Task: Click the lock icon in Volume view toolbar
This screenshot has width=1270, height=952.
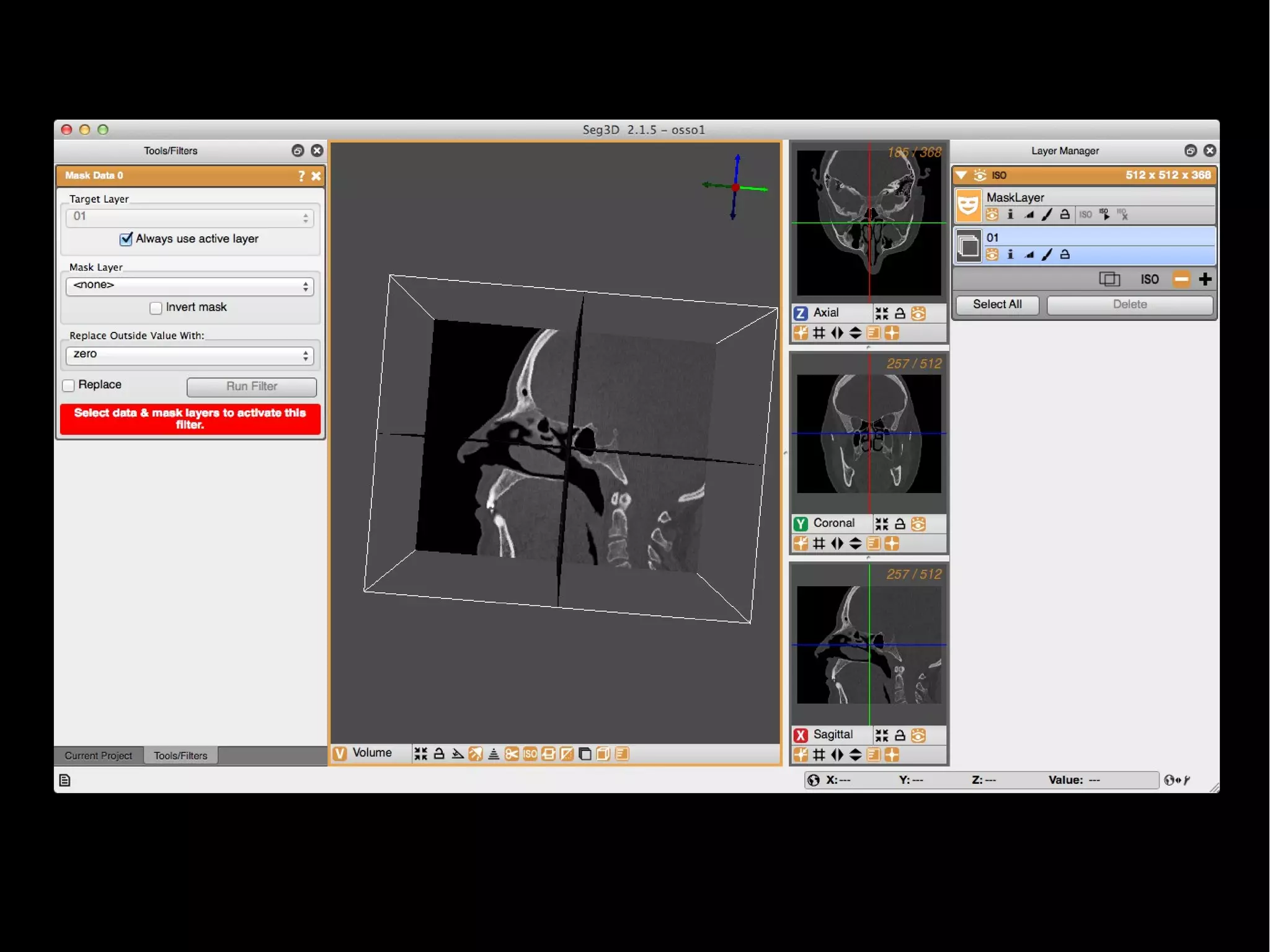Action: 439,754
